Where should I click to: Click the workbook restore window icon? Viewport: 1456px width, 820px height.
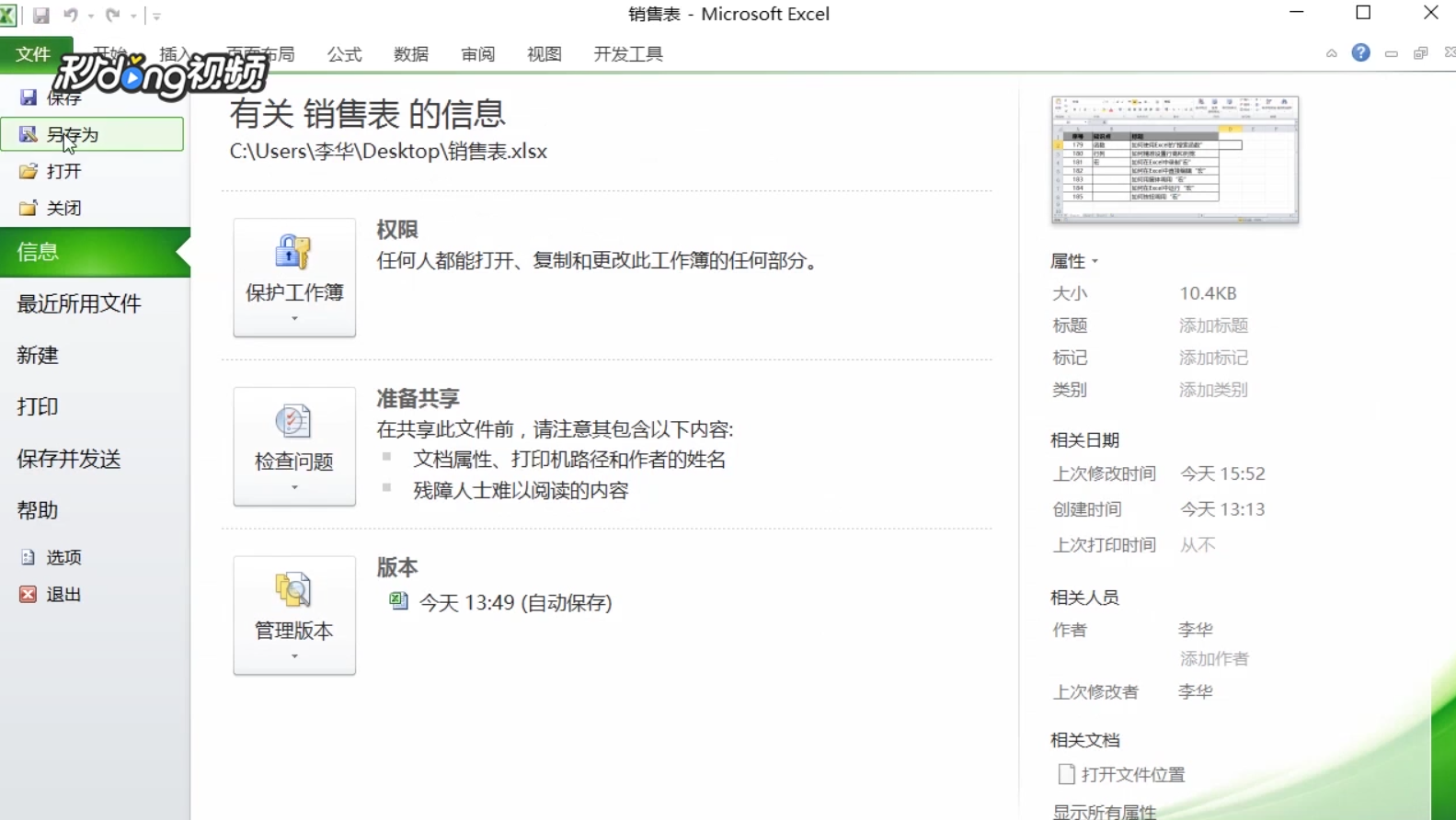pyautogui.click(x=1421, y=53)
